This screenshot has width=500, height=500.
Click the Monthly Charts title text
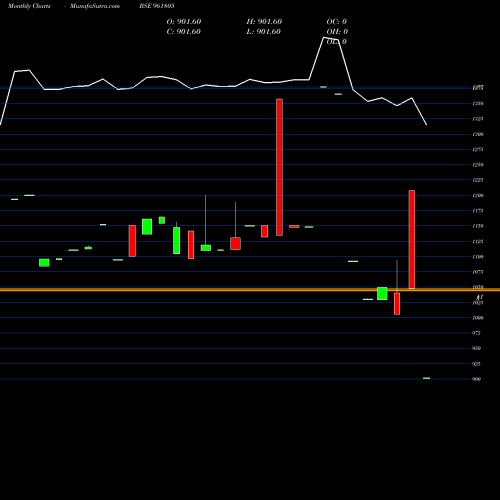[29, 6]
